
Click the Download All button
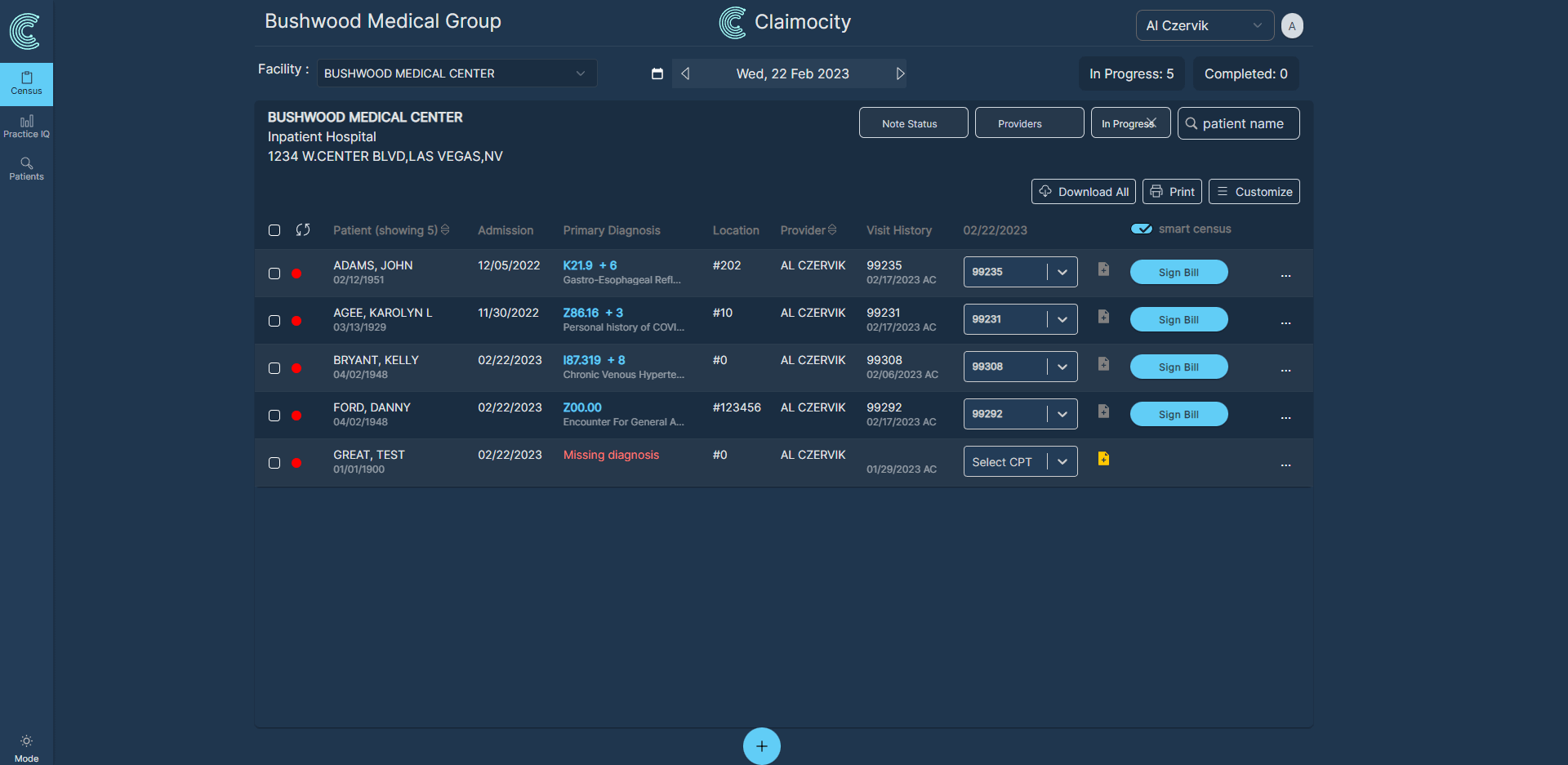coord(1083,191)
